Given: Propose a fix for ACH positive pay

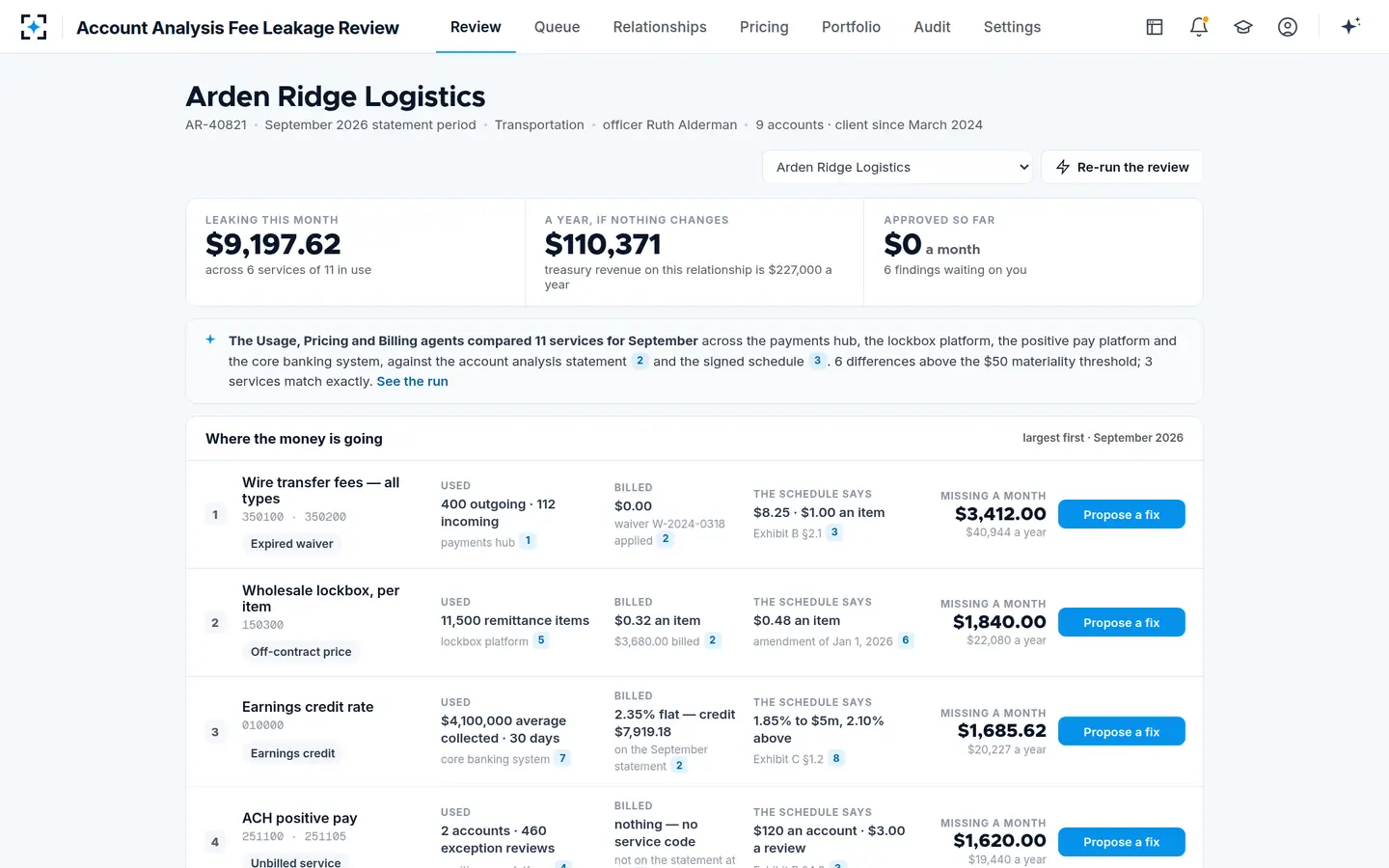Looking at the screenshot, I should point(1122,841).
